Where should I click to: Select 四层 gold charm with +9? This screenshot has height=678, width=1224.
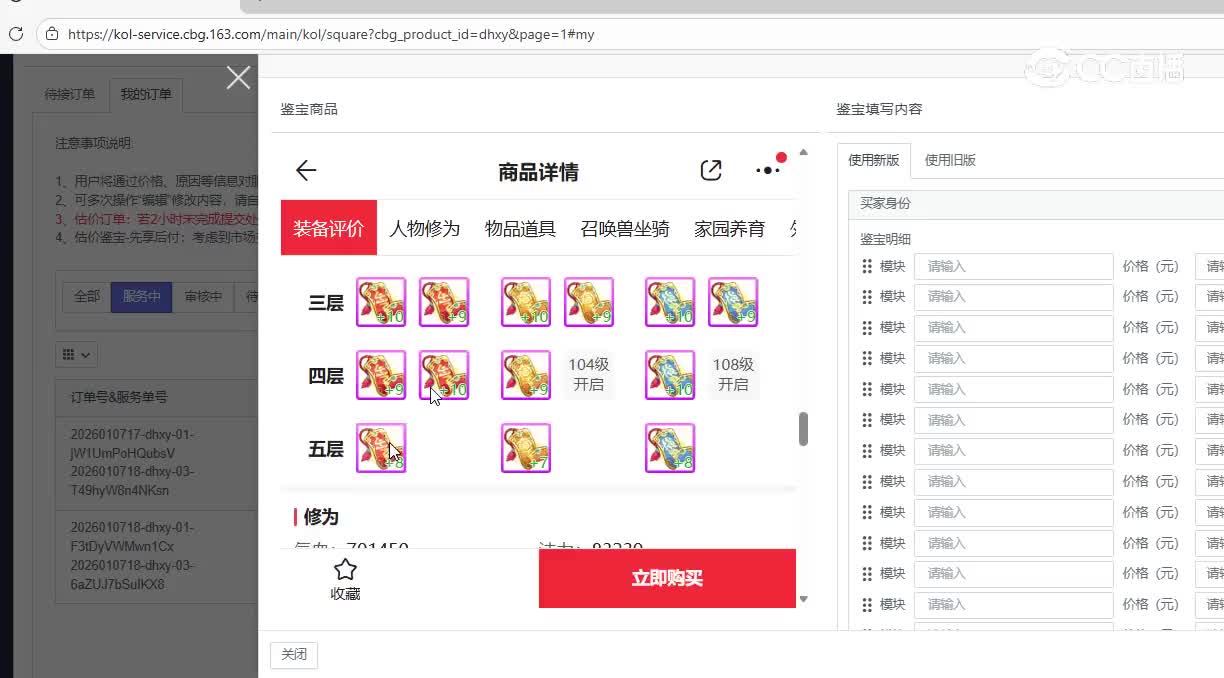pyautogui.click(x=526, y=375)
